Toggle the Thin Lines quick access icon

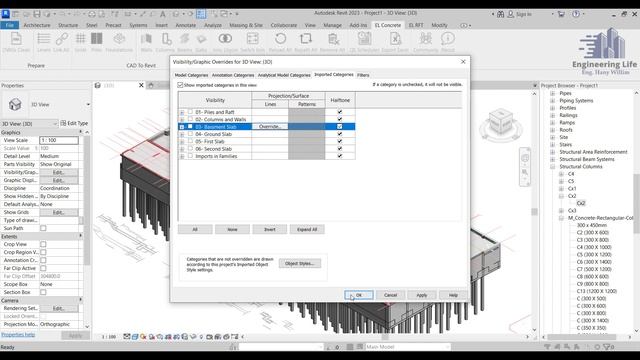coord(201,14)
